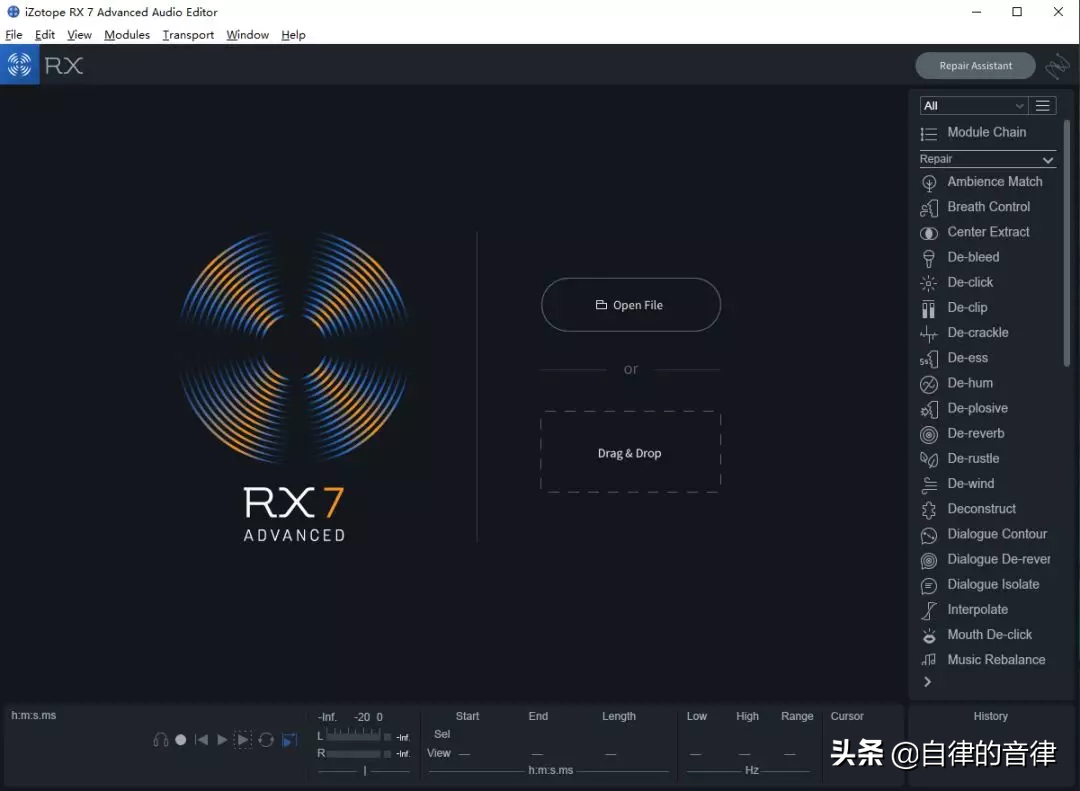Click the Sel row label
The image size is (1080, 791).
coord(442,734)
